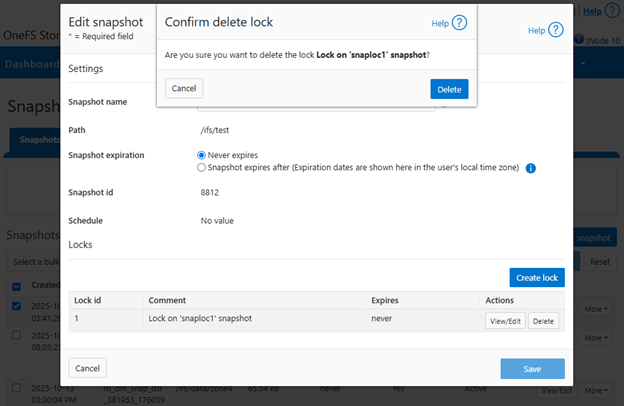Open the bulk action dropdown in snapshots list
The image size is (624, 406).
(35, 262)
